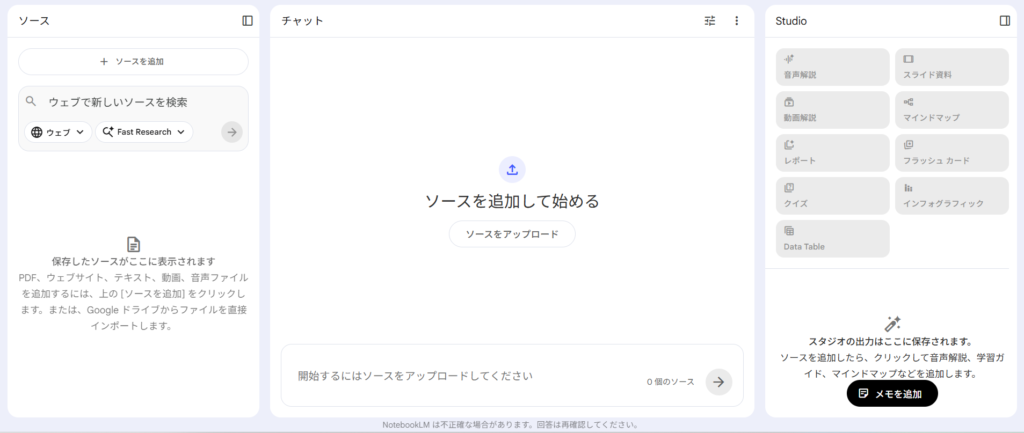Screen dimensions: 1024x433
Task: Create a Data Table
Action: (833, 238)
